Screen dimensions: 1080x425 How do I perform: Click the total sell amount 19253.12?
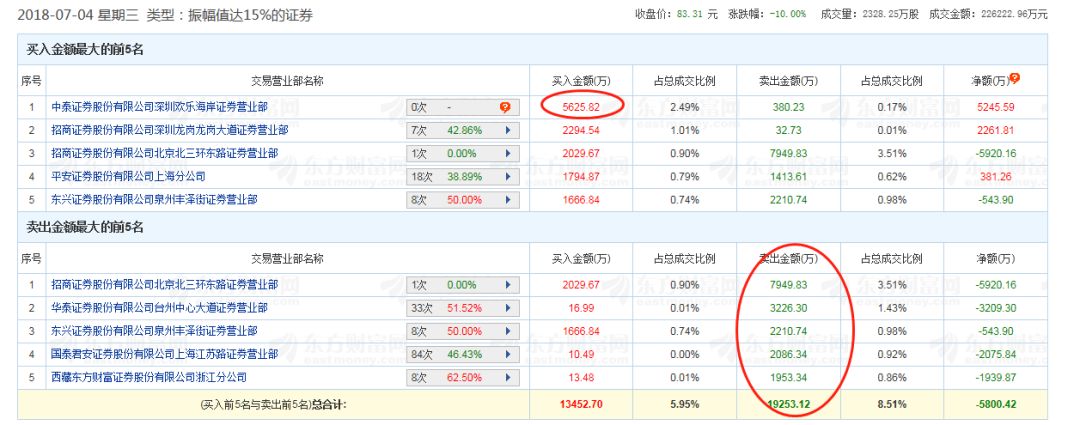point(788,404)
